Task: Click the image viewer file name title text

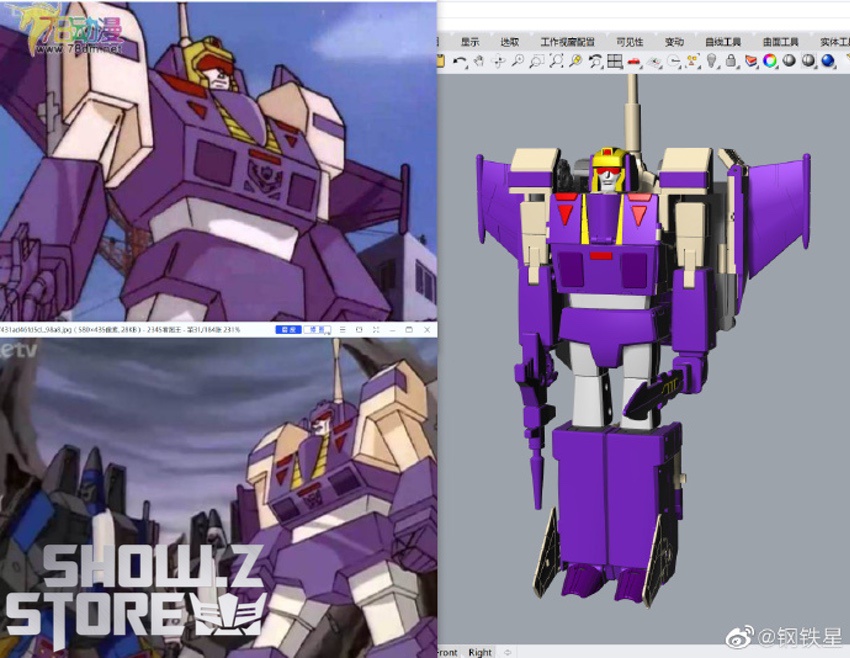Action: click(119, 330)
